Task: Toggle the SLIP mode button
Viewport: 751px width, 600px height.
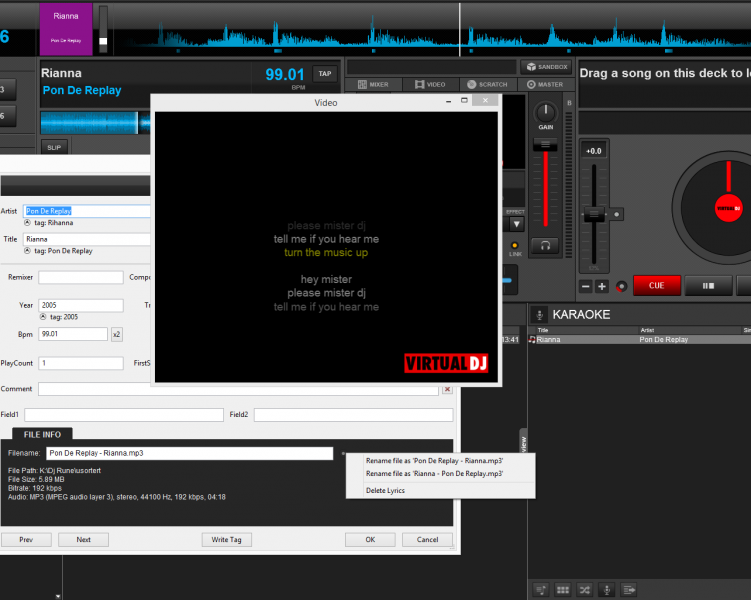Action: tap(54, 147)
